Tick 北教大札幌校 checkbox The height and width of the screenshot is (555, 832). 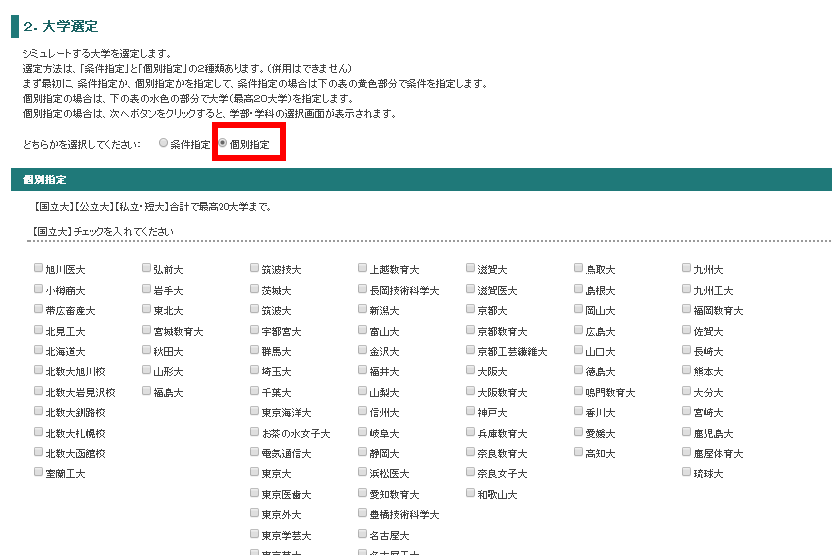38,431
